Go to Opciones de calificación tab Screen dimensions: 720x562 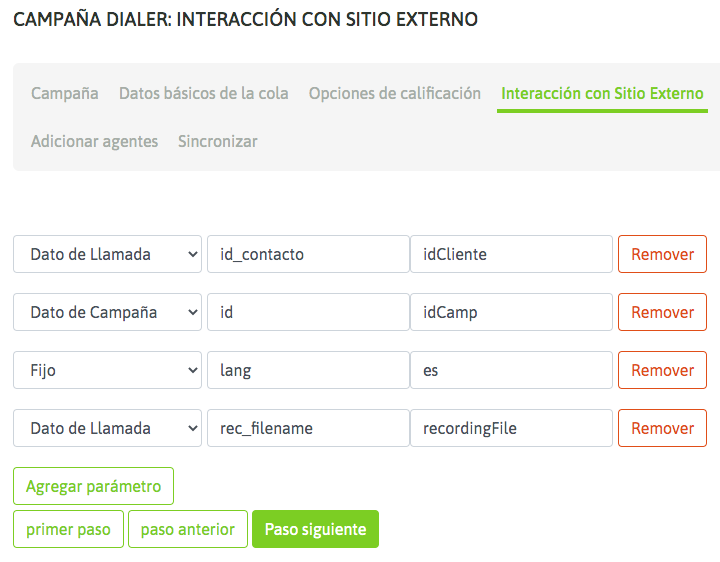click(395, 93)
